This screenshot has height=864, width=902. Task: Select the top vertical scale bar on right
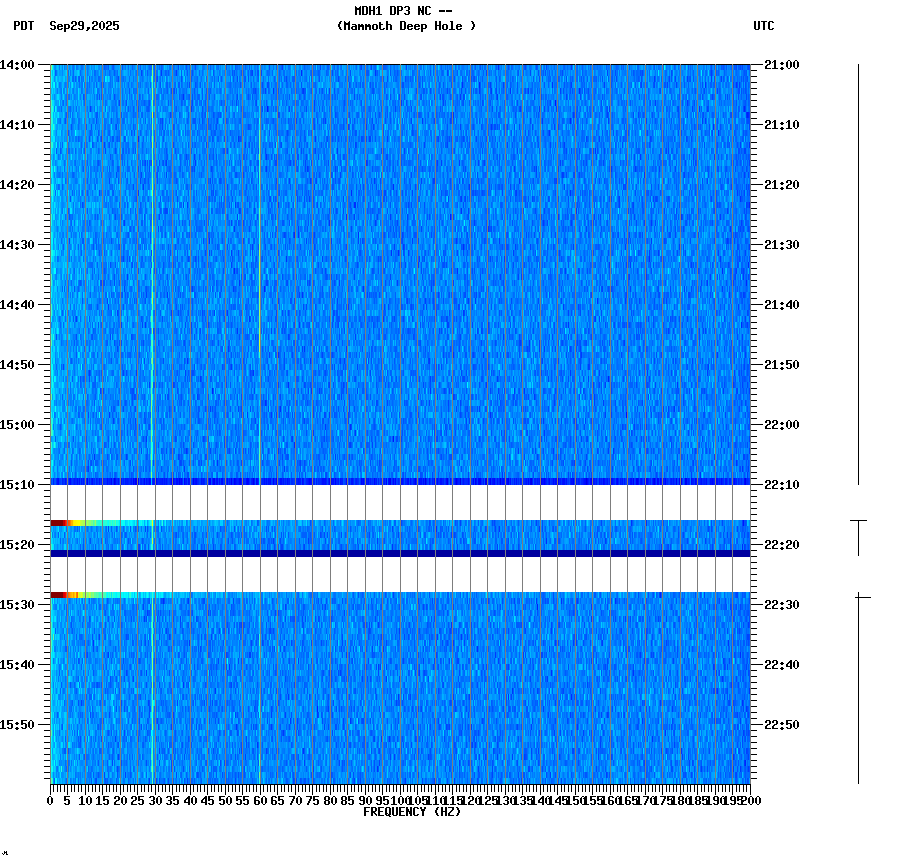point(857,270)
